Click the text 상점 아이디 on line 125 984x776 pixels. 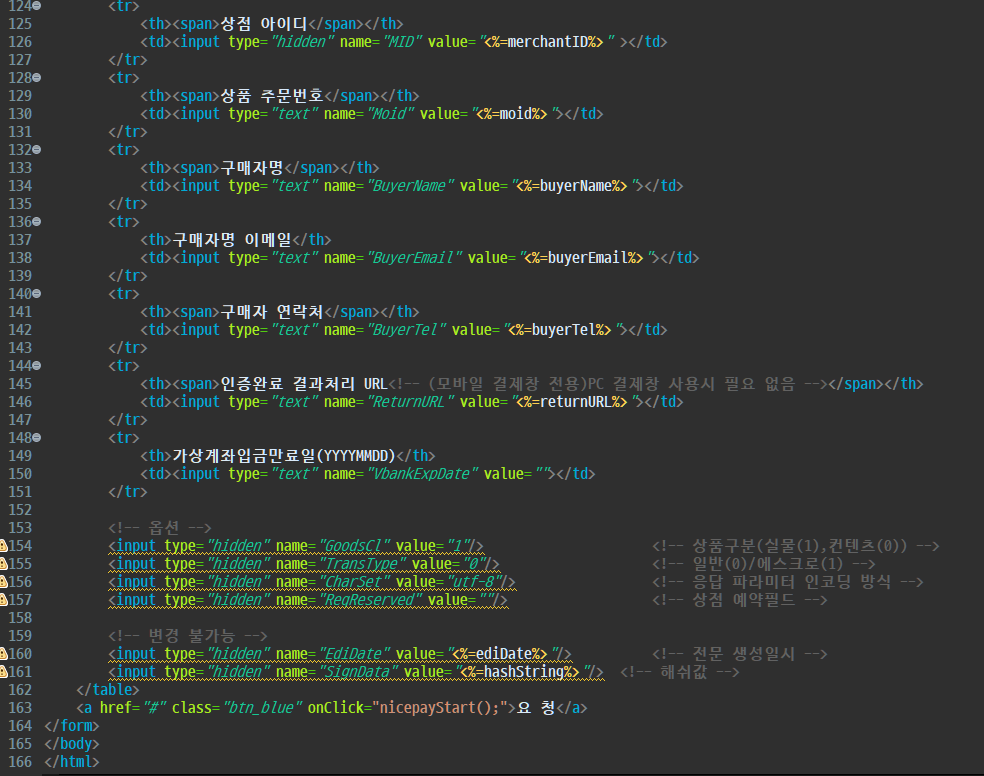(264, 24)
